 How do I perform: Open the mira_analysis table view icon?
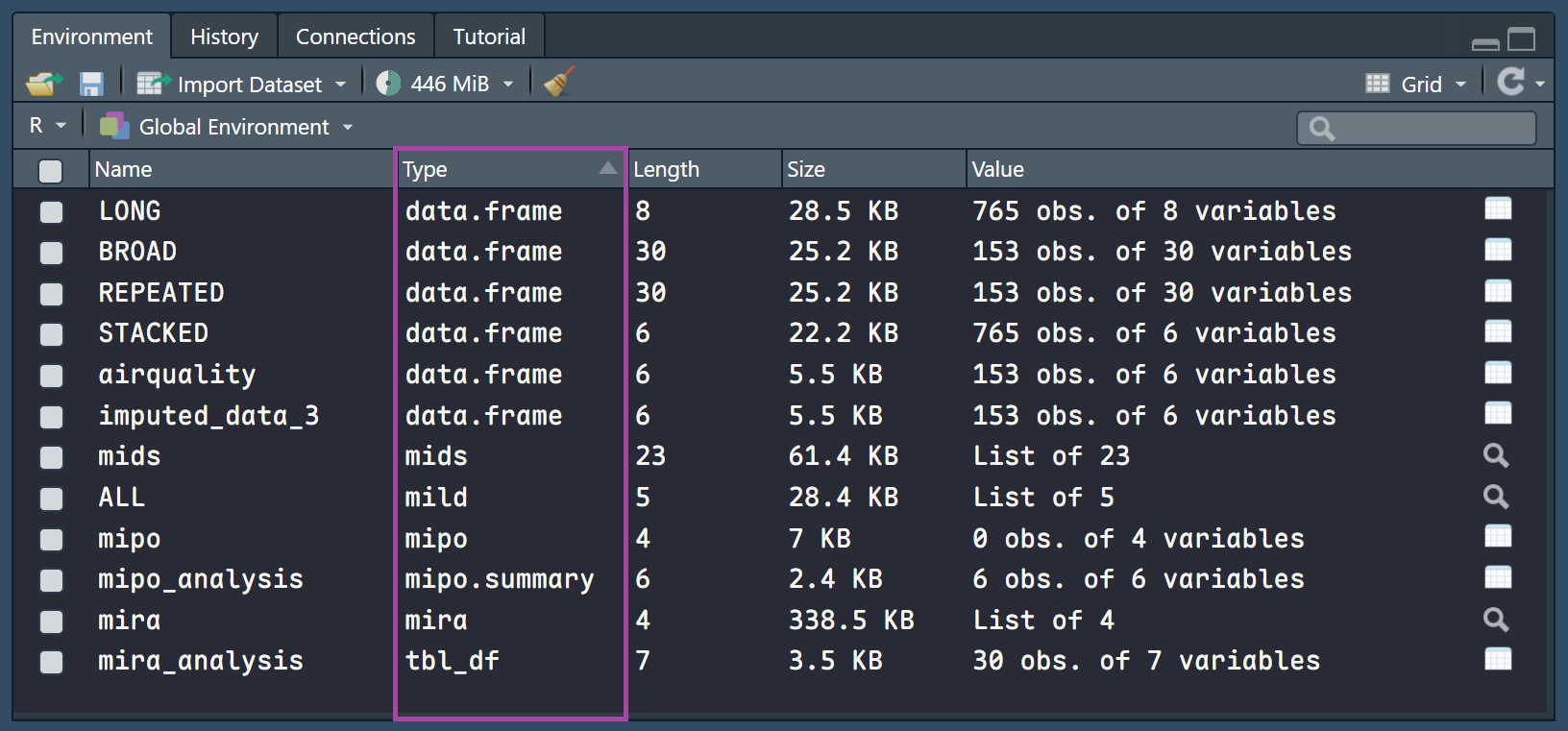(1498, 660)
